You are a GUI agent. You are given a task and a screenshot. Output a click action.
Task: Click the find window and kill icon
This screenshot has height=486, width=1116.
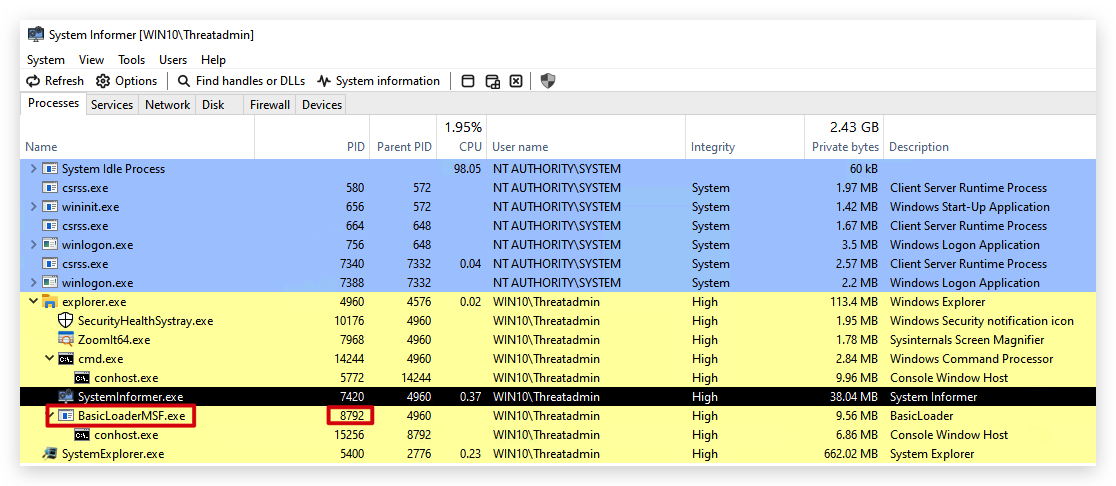coord(516,81)
